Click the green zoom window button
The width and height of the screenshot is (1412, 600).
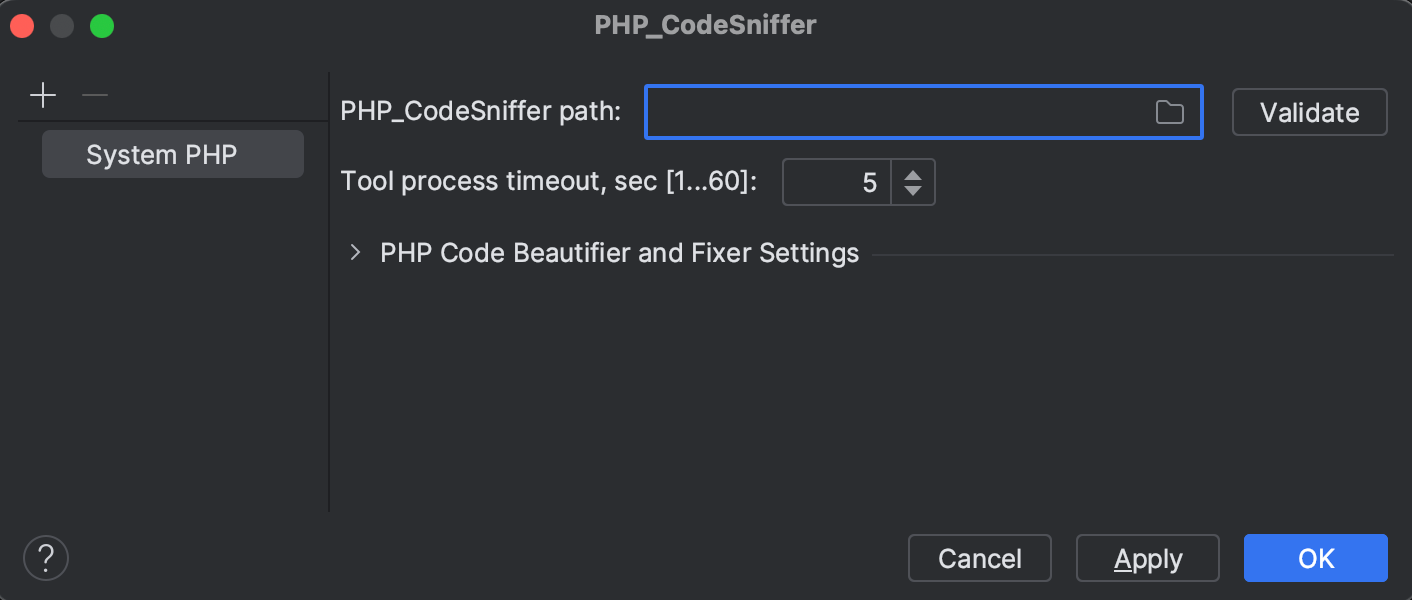102,26
